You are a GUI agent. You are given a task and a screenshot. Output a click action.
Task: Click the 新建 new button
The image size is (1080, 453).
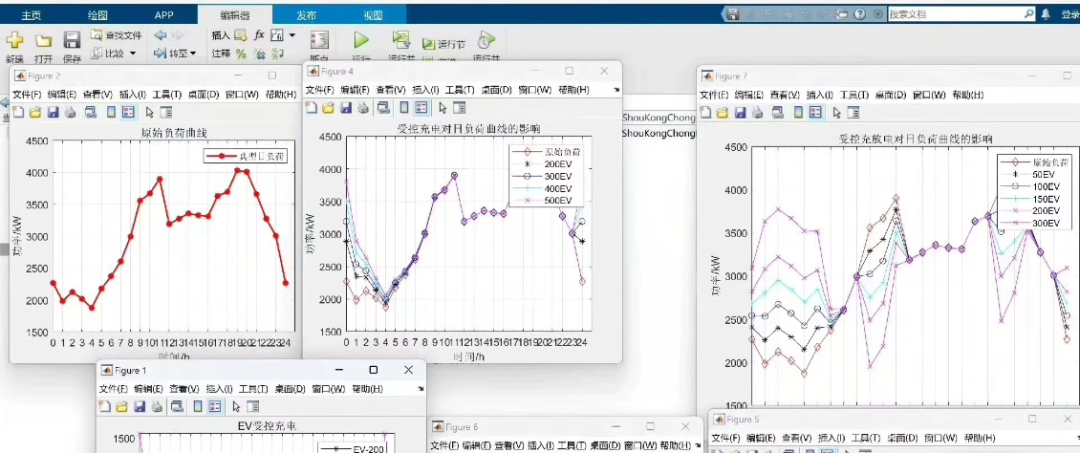tap(14, 47)
